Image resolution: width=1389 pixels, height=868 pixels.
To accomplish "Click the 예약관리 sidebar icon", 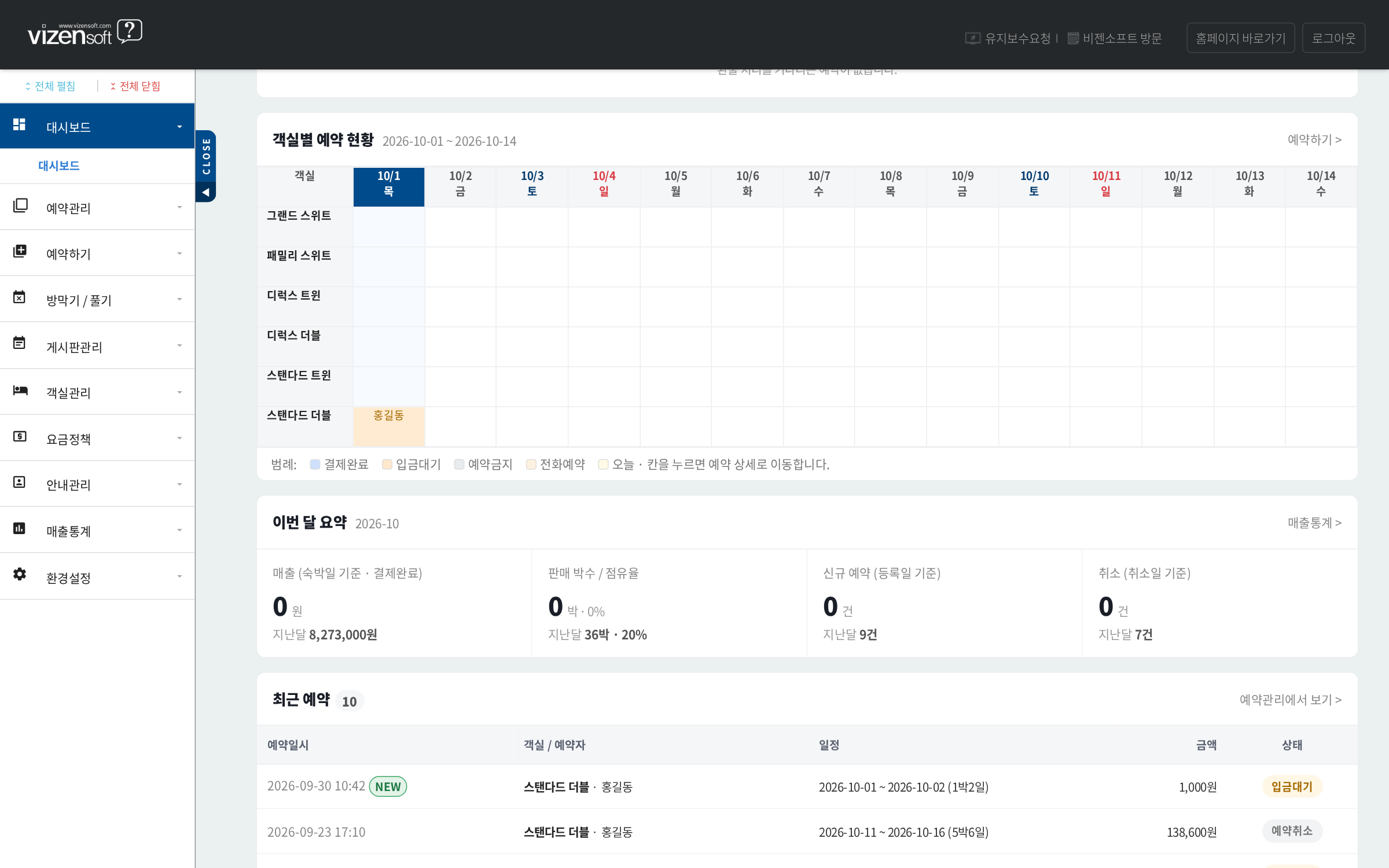I will tap(20, 205).
